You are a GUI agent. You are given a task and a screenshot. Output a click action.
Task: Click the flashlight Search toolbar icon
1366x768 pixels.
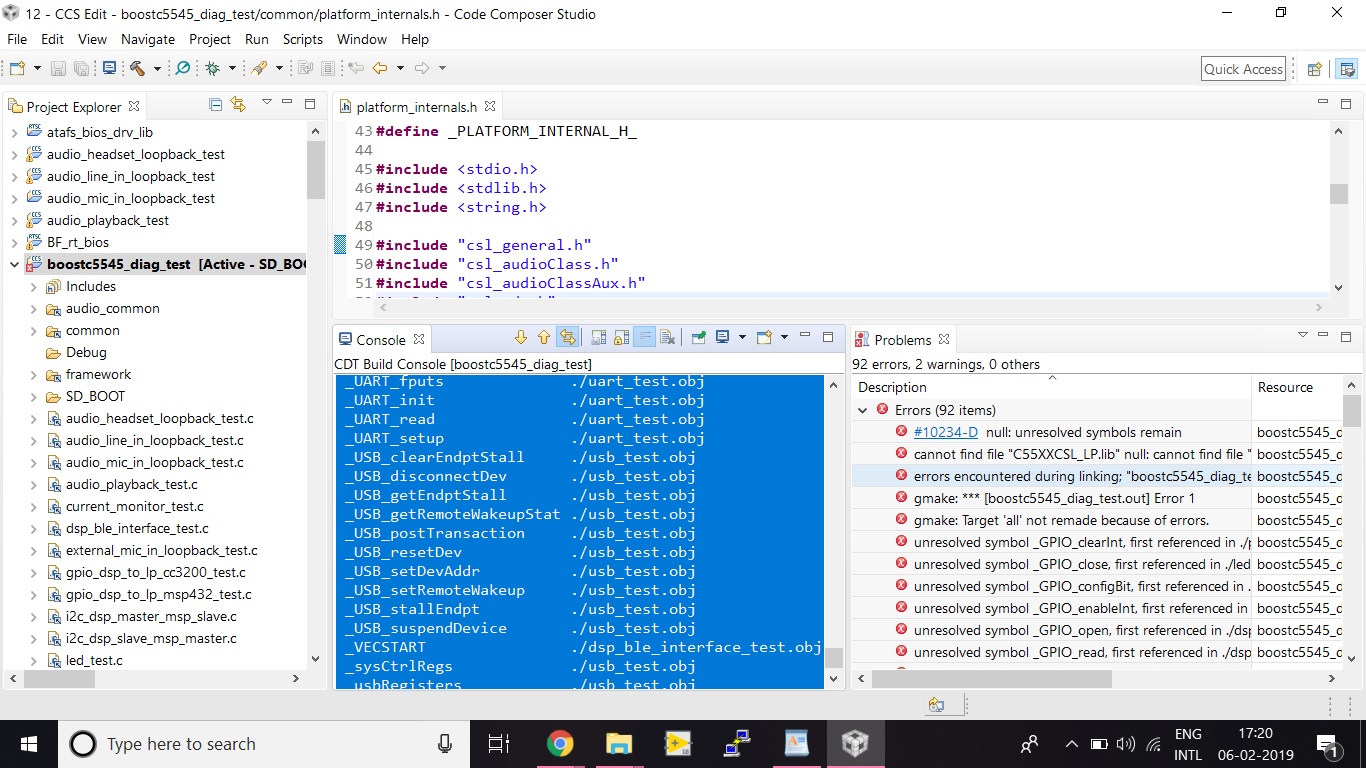point(259,68)
